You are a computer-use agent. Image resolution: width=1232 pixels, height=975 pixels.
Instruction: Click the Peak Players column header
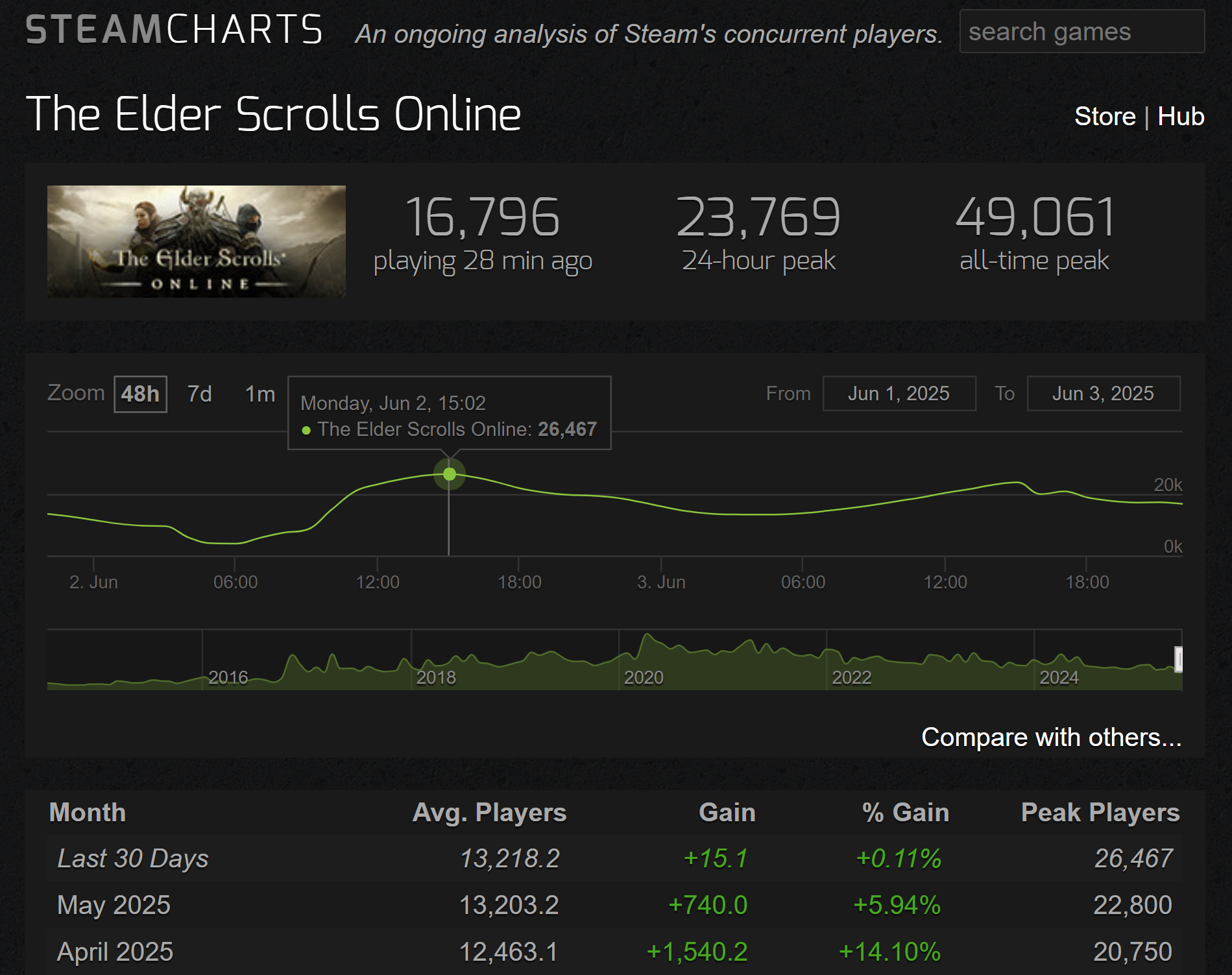tap(1100, 813)
